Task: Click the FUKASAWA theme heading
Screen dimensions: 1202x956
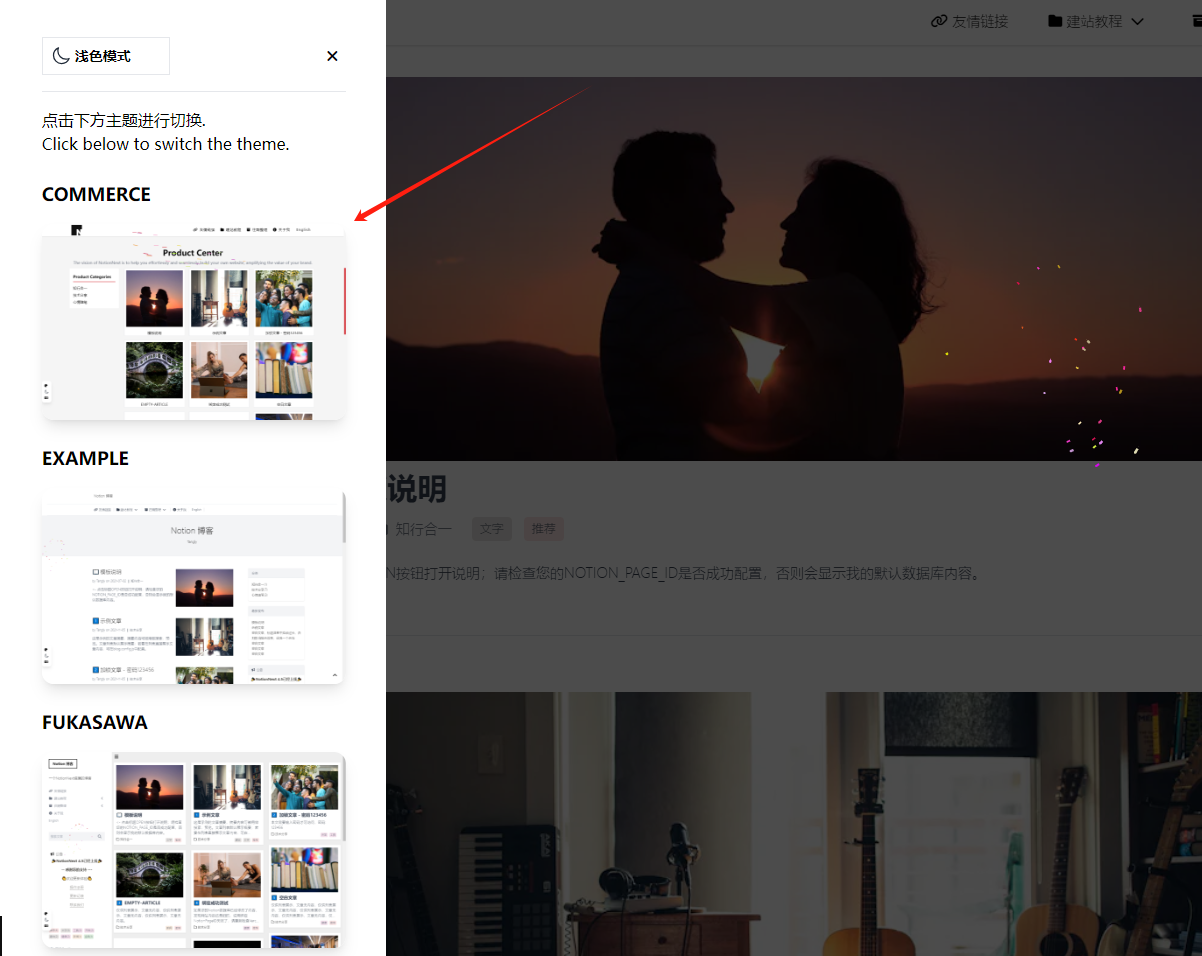Action: [x=95, y=722]
